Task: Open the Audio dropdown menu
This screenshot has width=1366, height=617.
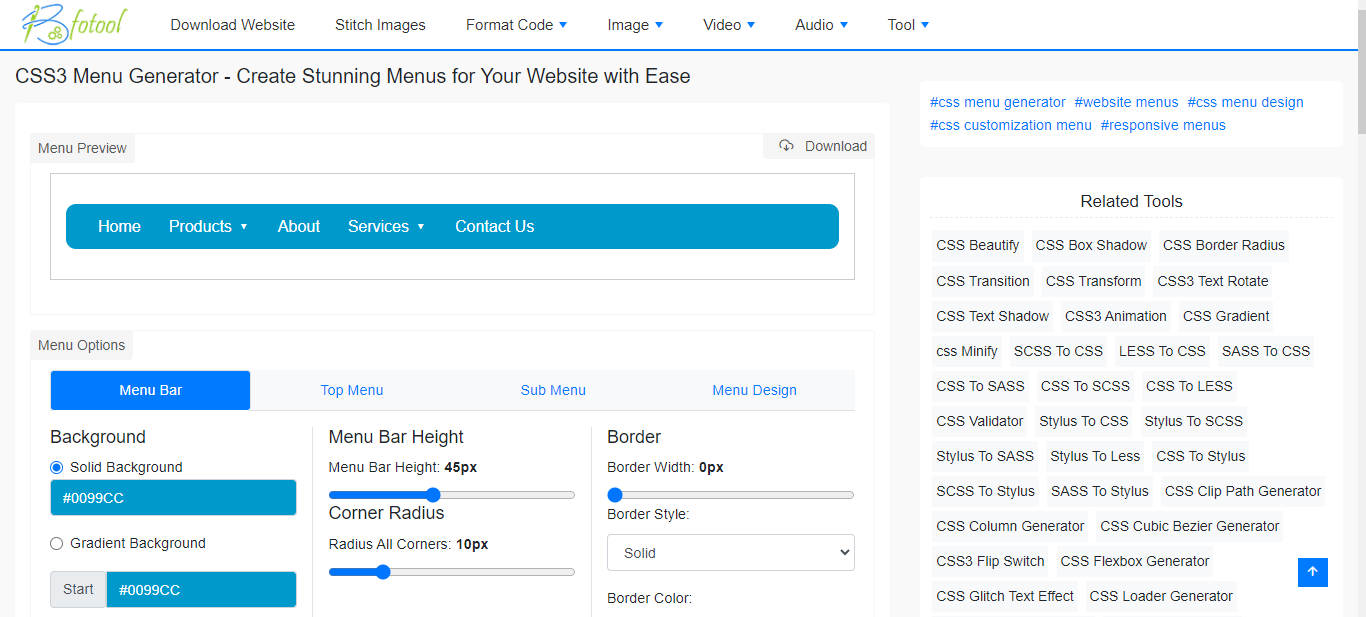Action: pos(820,24)
